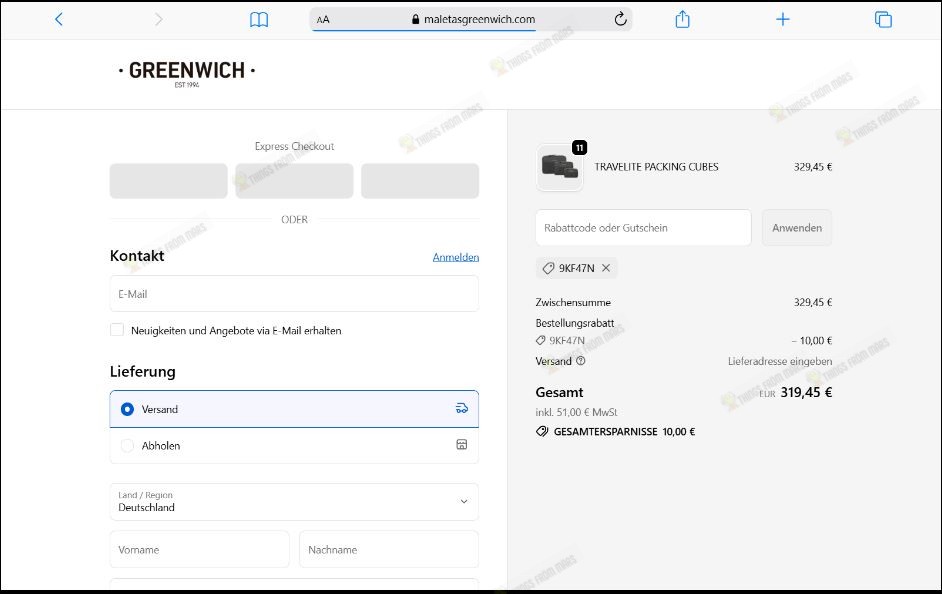The image size is (942, 594).
Task: Tap the Safari back arrow
Action: click(x=58, y=19)
